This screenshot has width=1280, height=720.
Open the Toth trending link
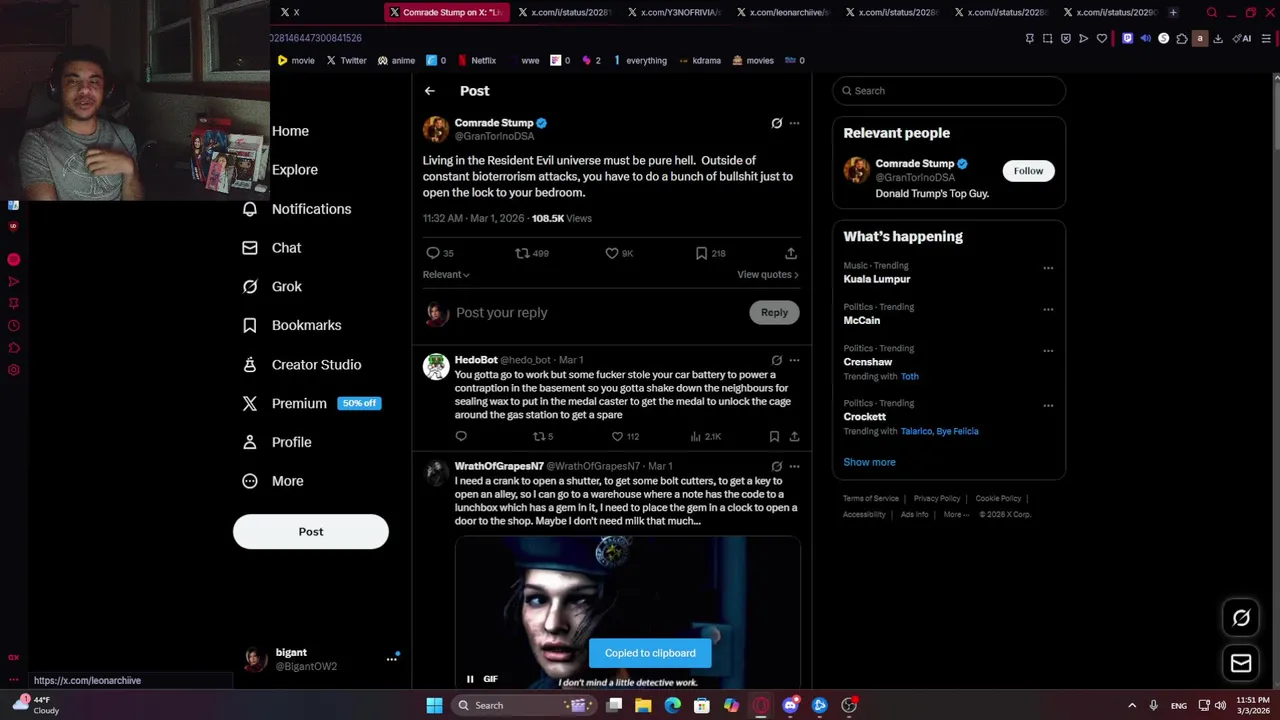[x=909, y=377]
